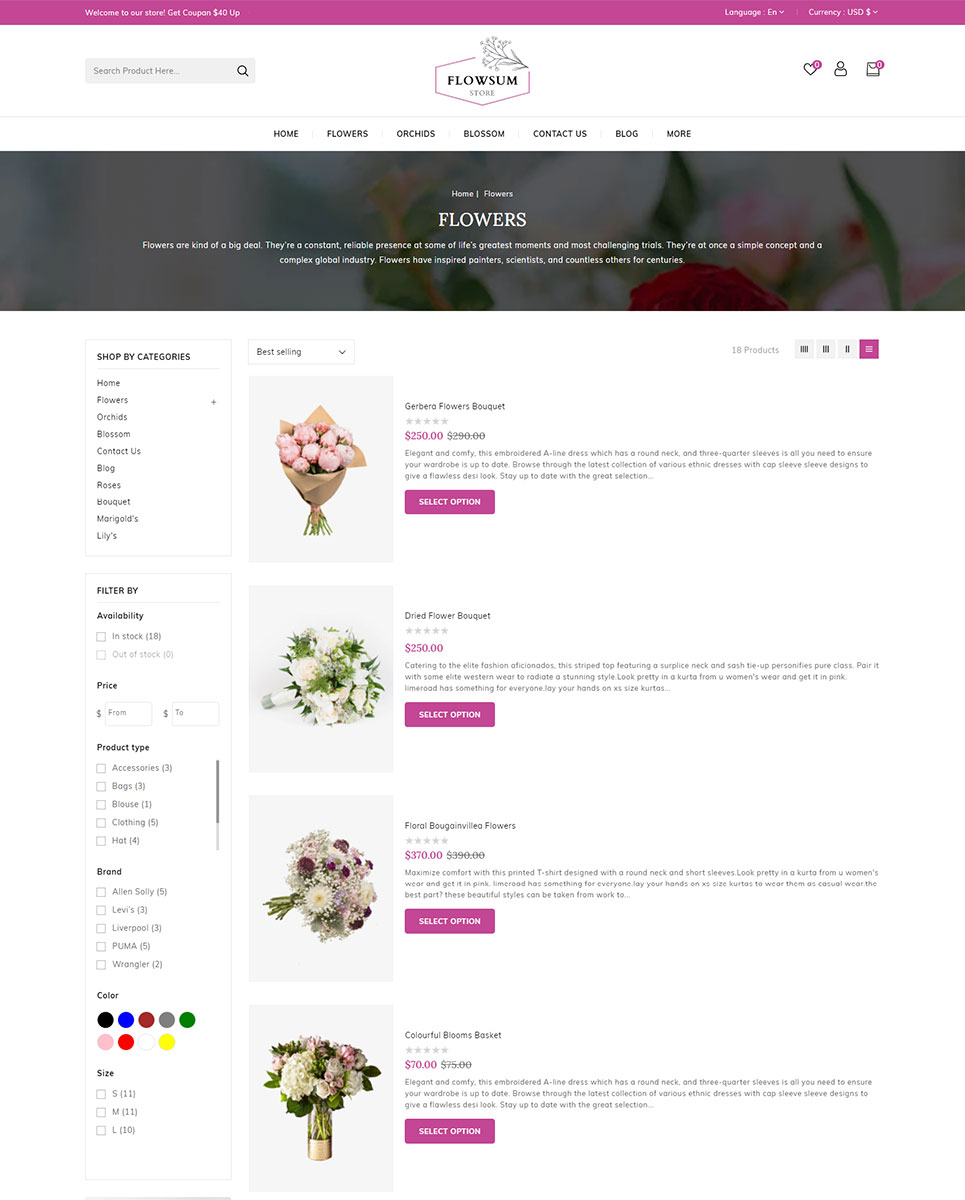Open Contact Us in the main menu
This screenshot has width=965, height=1200.
[x=560, y=134]
